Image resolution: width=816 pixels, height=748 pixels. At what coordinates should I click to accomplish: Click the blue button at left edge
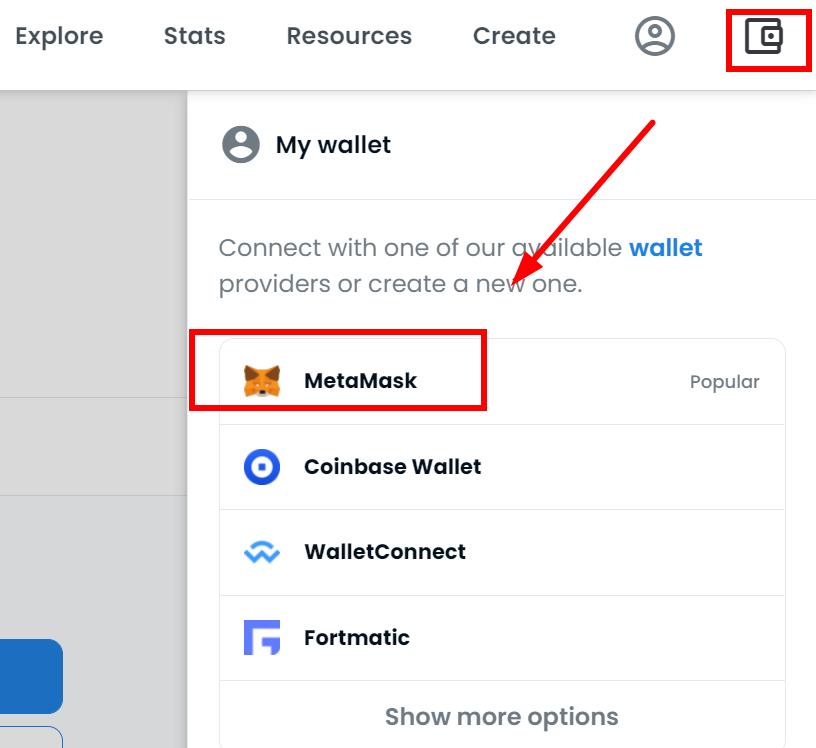(x=31, y=676)
